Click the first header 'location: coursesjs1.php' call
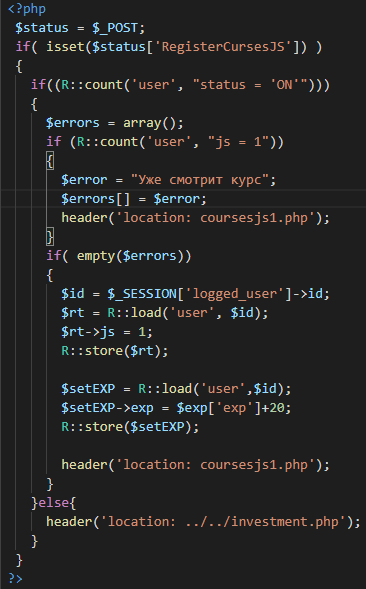The height and width of the screenshot is (589, 366). [195, 217]
